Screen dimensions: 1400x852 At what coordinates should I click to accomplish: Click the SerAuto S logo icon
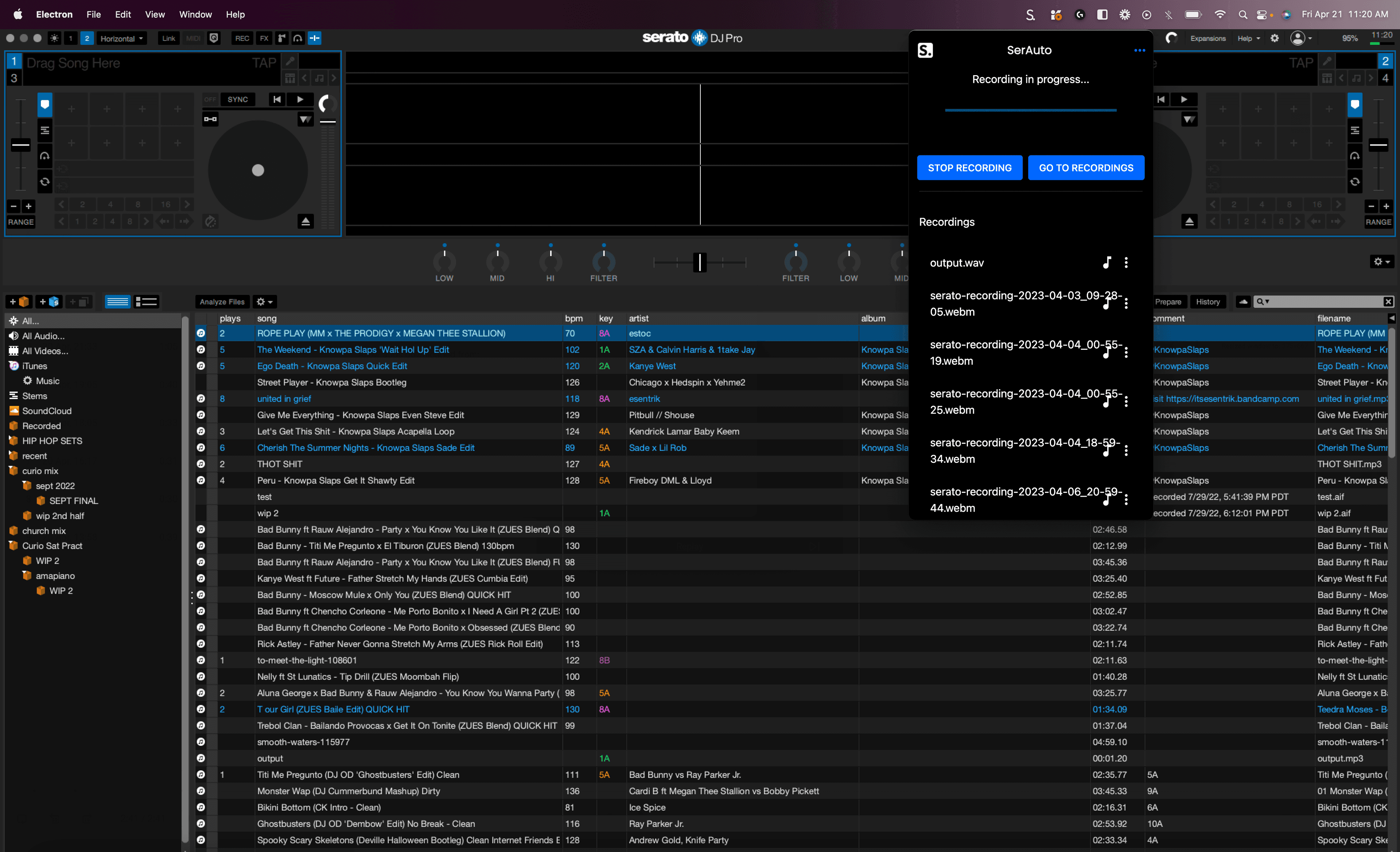(925, 51)
